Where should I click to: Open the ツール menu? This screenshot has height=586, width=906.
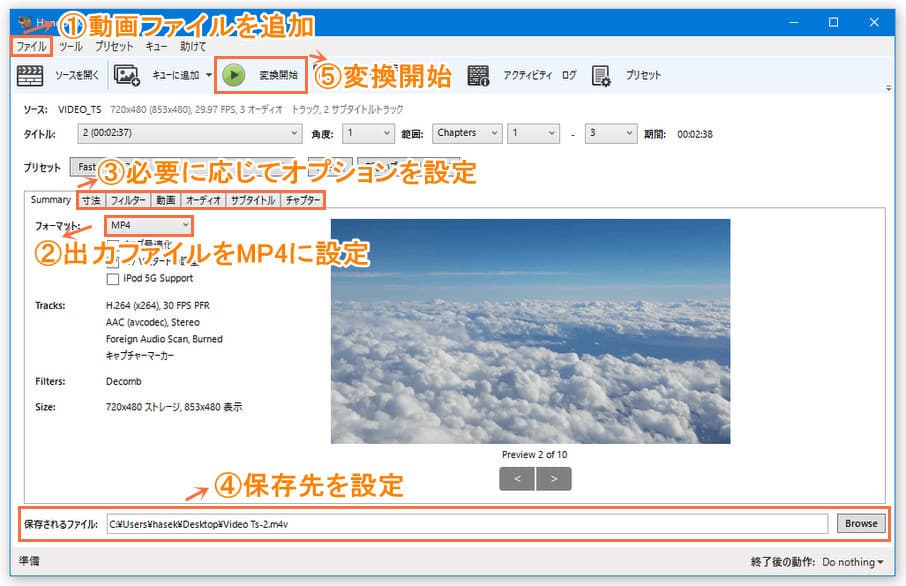pos(71,46)
